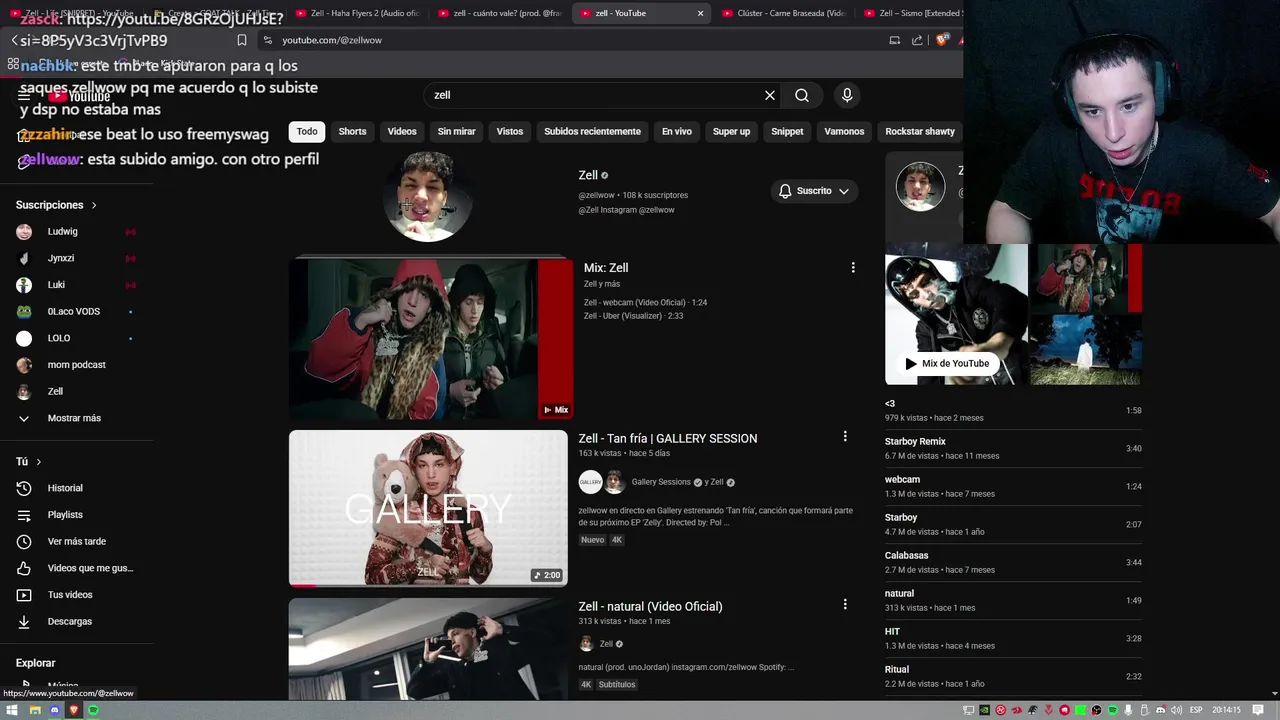Select the Rockstar shawty filter chip
This screenshot has width=1280, height=720.
(x=920, y=131)
